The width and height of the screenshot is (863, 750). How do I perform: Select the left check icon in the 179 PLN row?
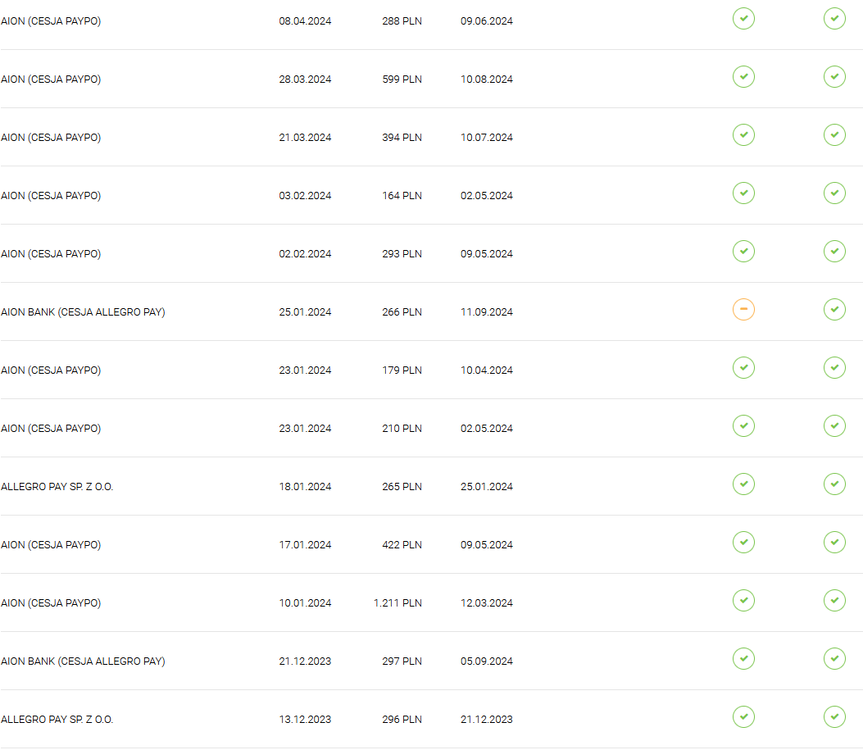pyautogui.click(x=743, y=368)
